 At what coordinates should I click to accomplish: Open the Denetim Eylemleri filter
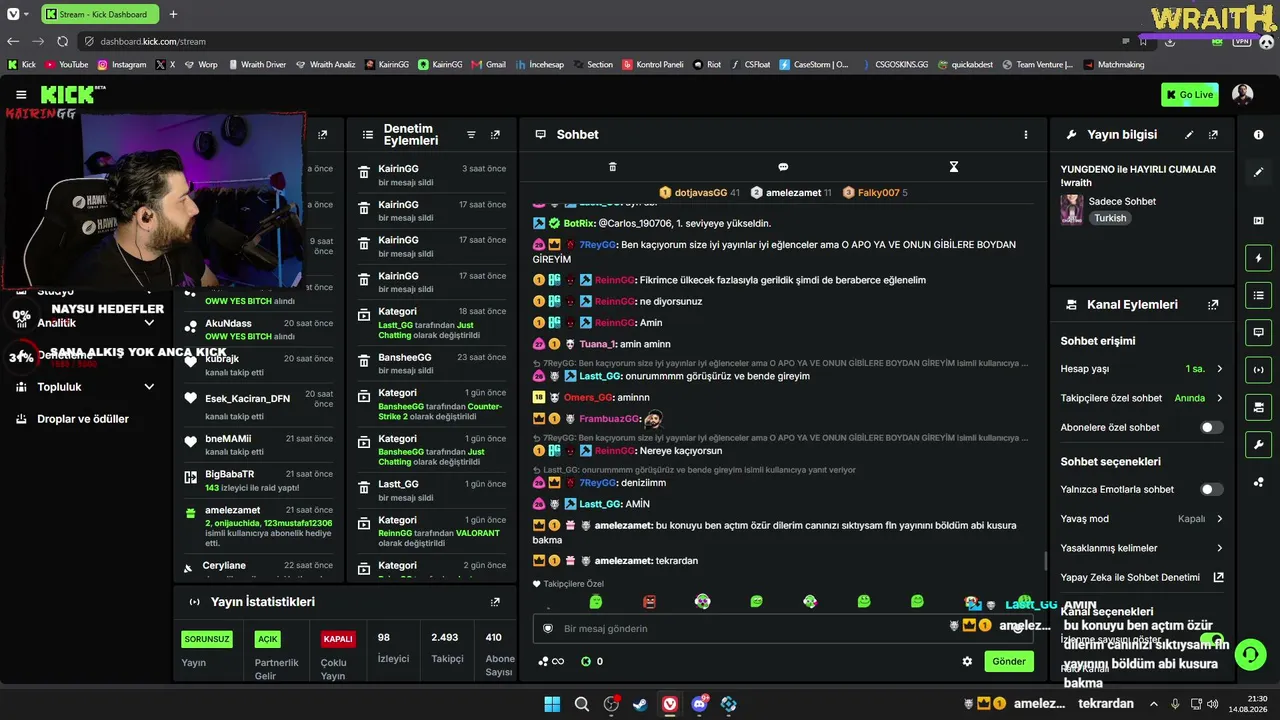[471, 134]
